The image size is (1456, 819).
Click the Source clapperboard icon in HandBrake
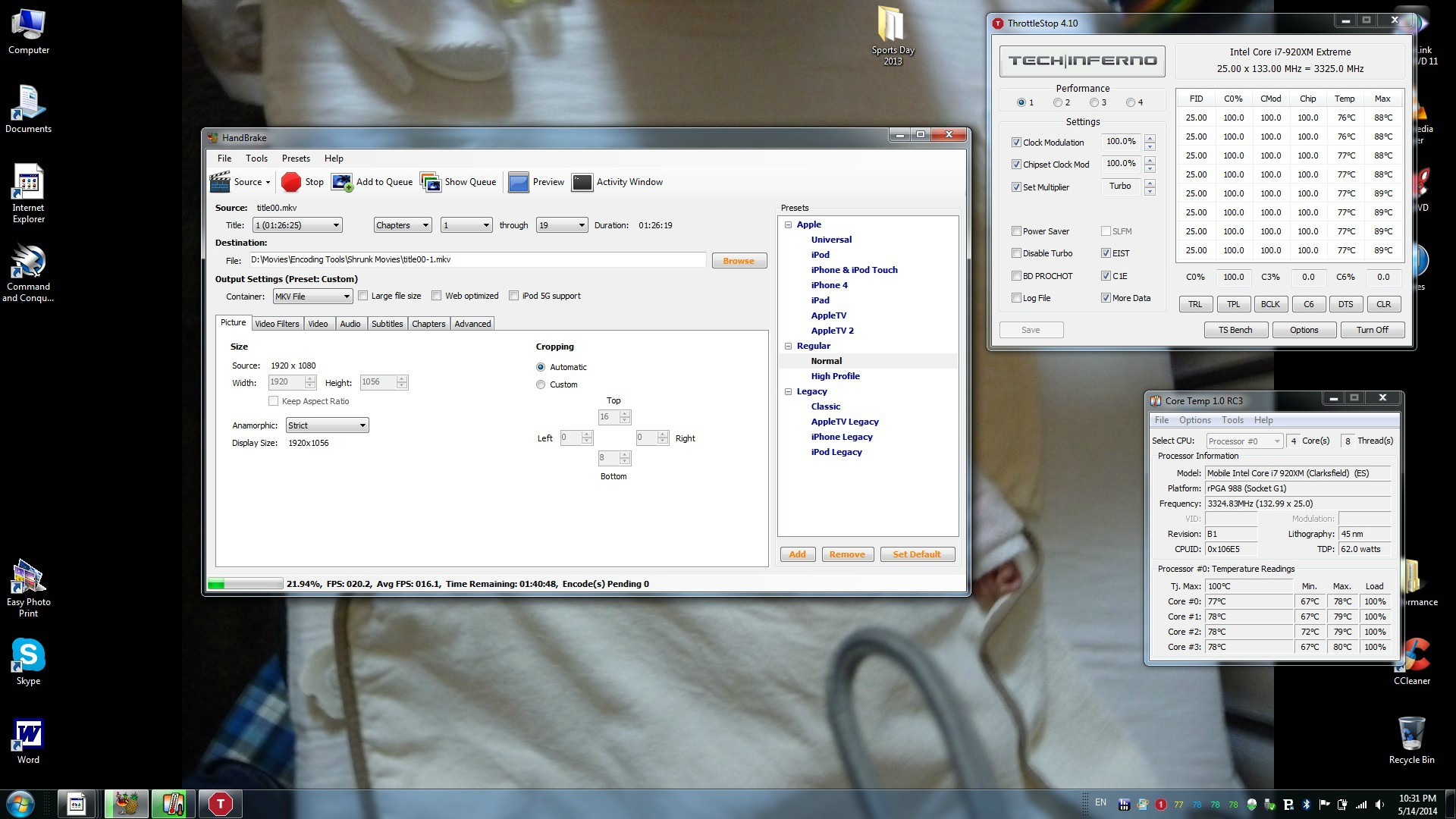[x=220, y=182]
